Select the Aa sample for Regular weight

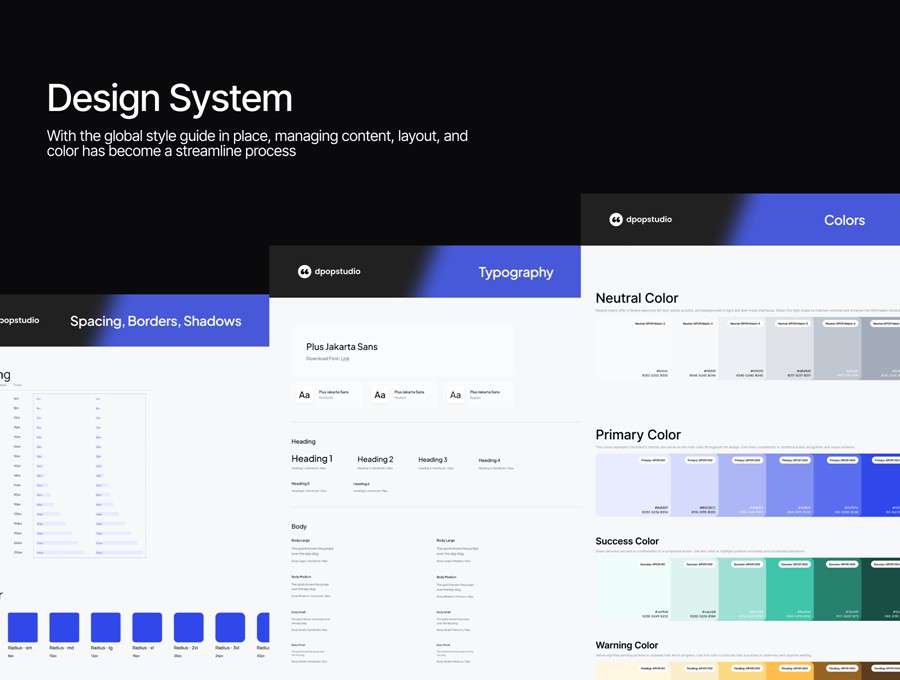click(455, 395)
